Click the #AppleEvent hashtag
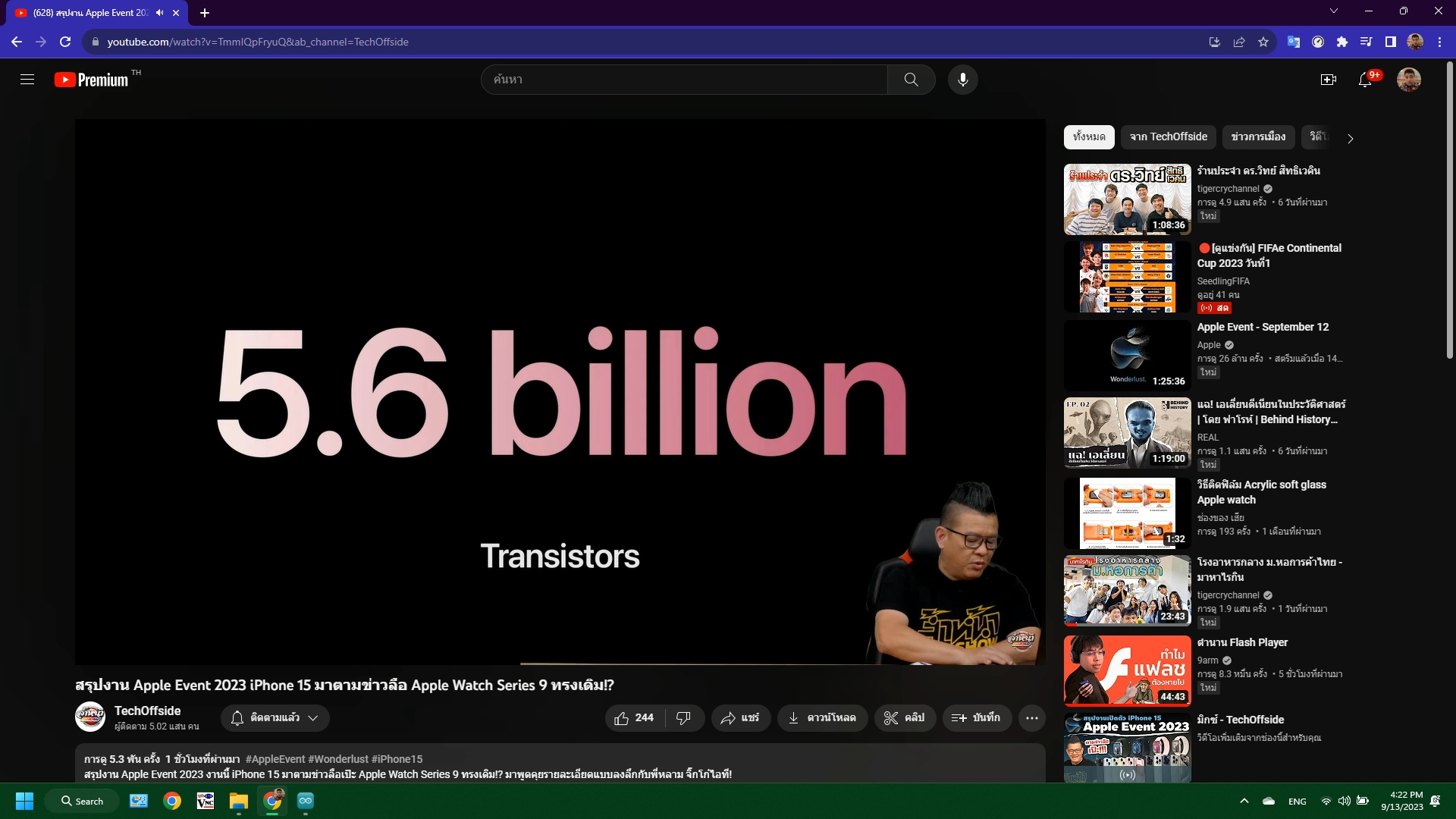The width and height of the screenshot is (1456, 819). pos(275,759)
